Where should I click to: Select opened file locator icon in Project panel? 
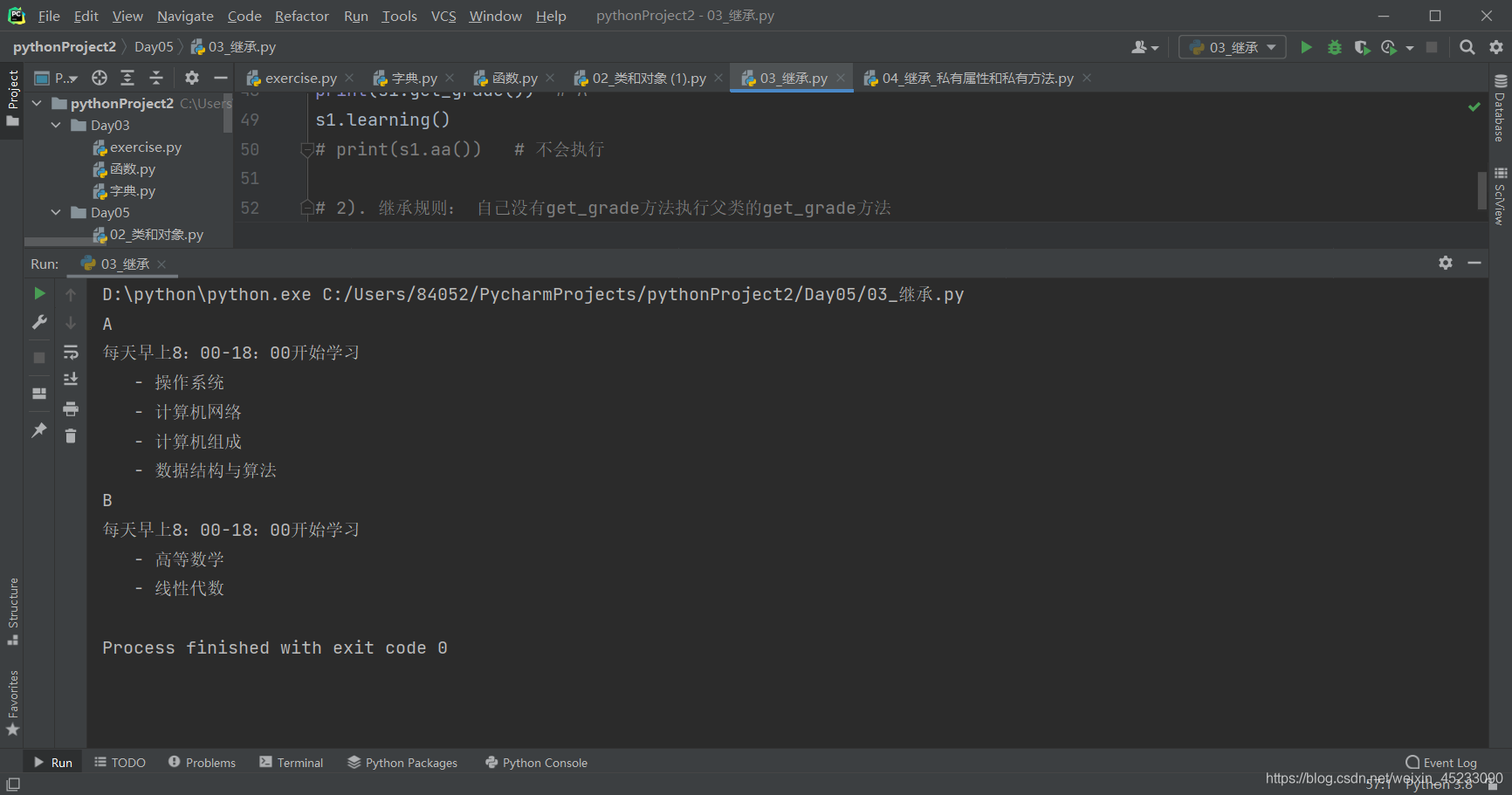tap(100, 78)
